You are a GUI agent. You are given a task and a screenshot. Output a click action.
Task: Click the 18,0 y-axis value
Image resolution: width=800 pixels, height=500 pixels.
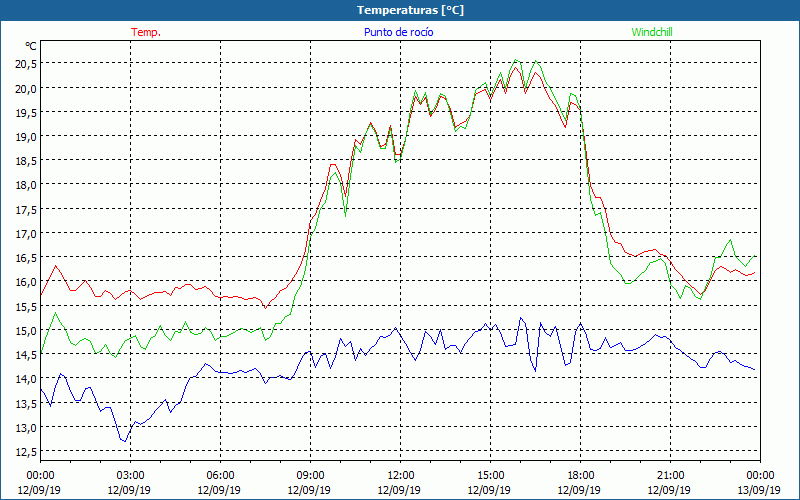[26, 185]
